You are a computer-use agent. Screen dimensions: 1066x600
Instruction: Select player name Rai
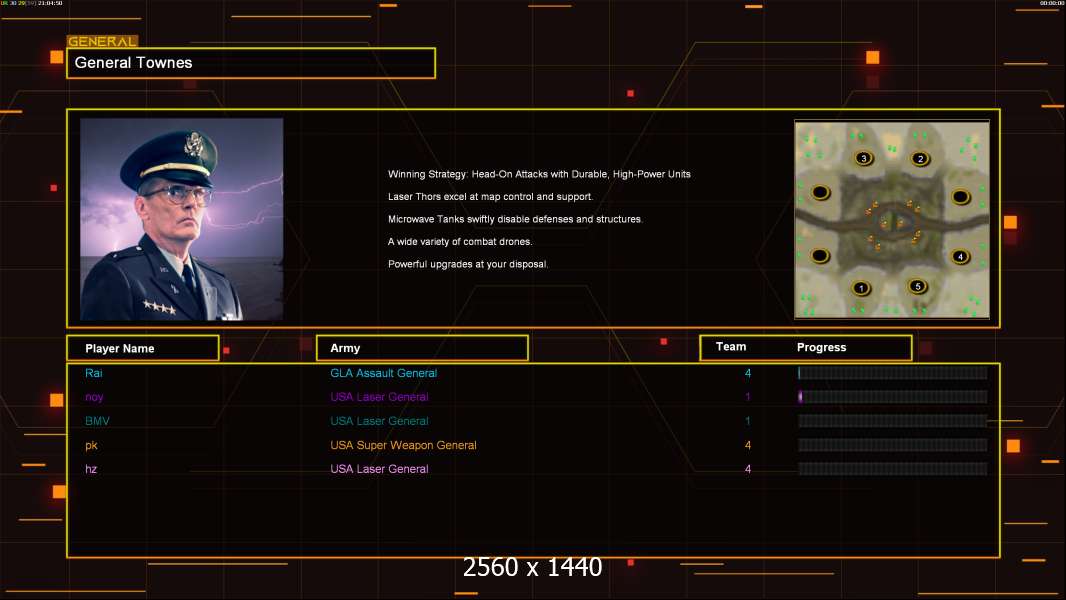pos(94,372)
